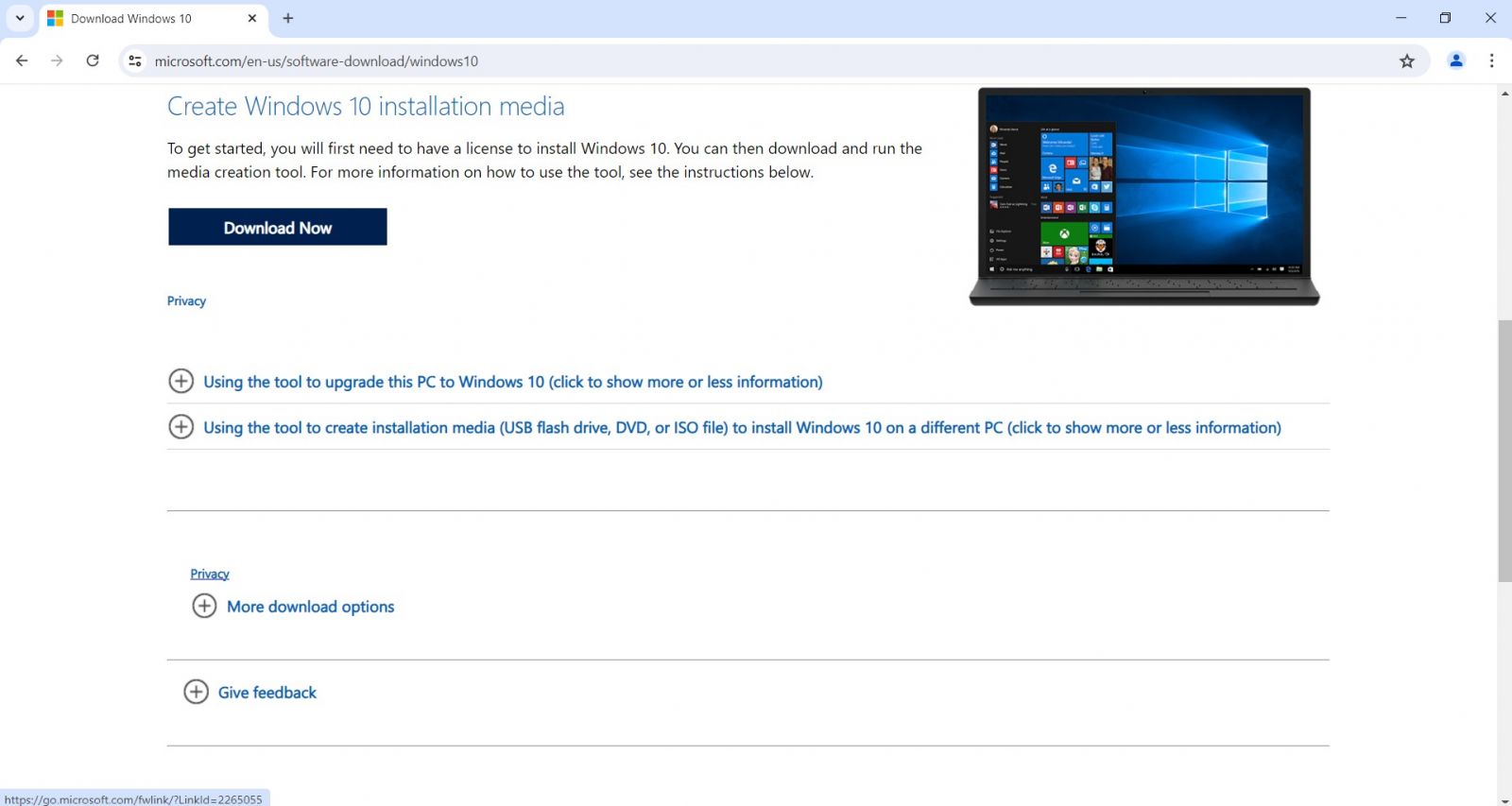This screenshot has height=806, width=1512.
Task: Open the Privacy link below Download Now
Action: (x=186, y=300)
